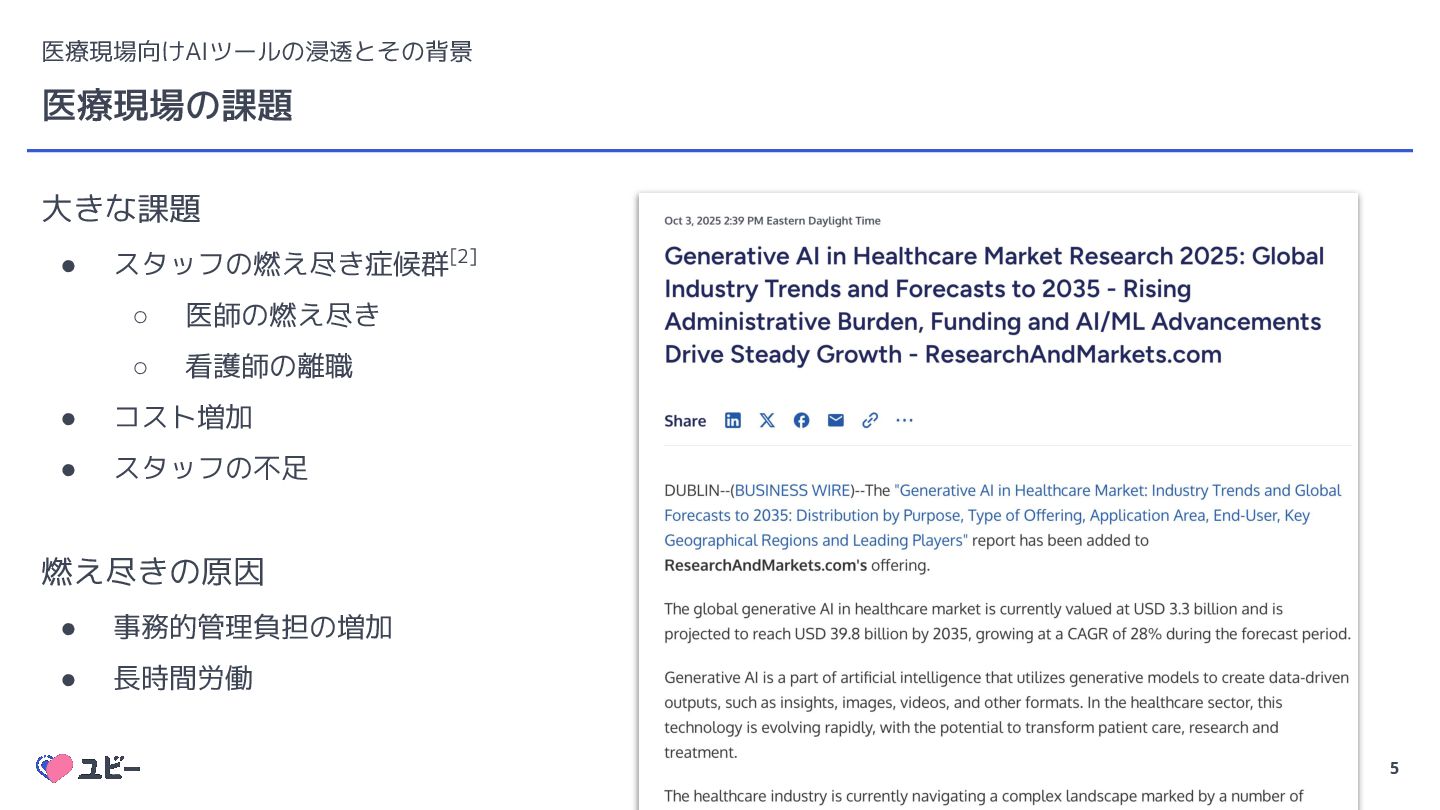Click the slide title 医療現場の課題
This screenshot has height=810, width=1440.
coord(167,105)
